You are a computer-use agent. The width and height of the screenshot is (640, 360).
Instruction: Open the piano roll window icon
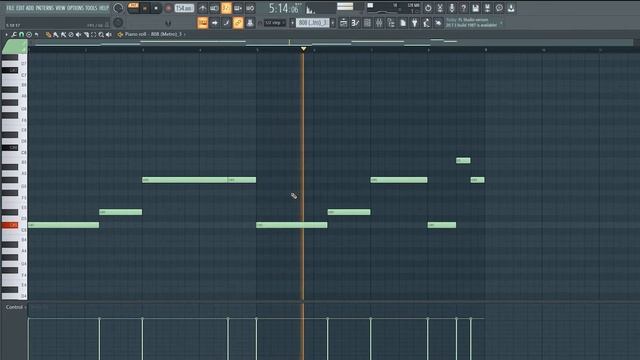[356, 23]
